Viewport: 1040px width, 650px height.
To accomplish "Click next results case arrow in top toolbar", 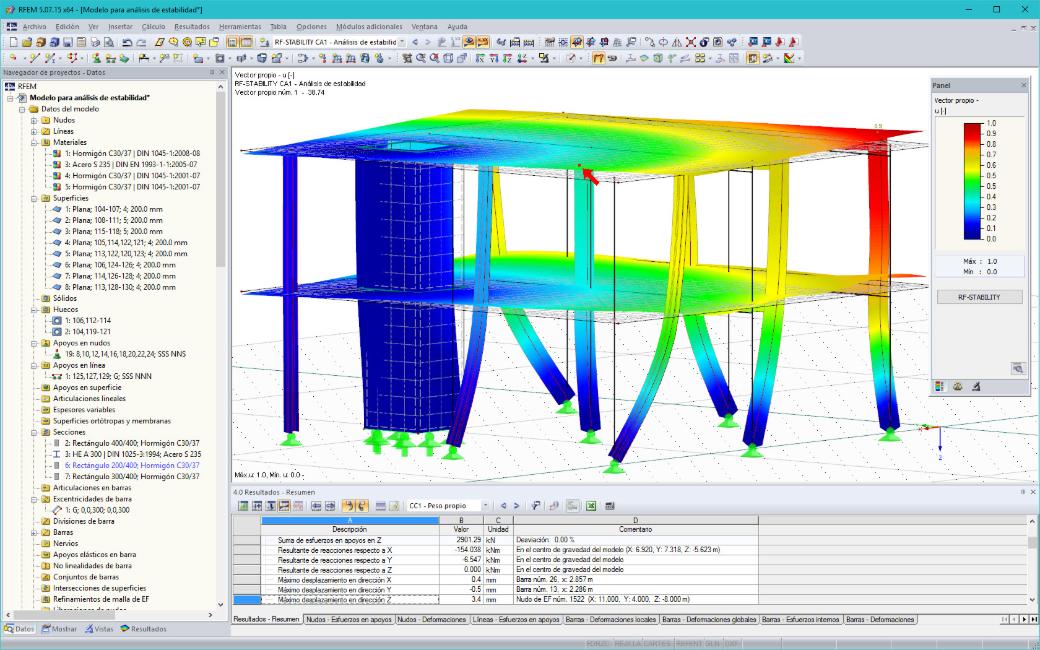I will pos(428,42).
